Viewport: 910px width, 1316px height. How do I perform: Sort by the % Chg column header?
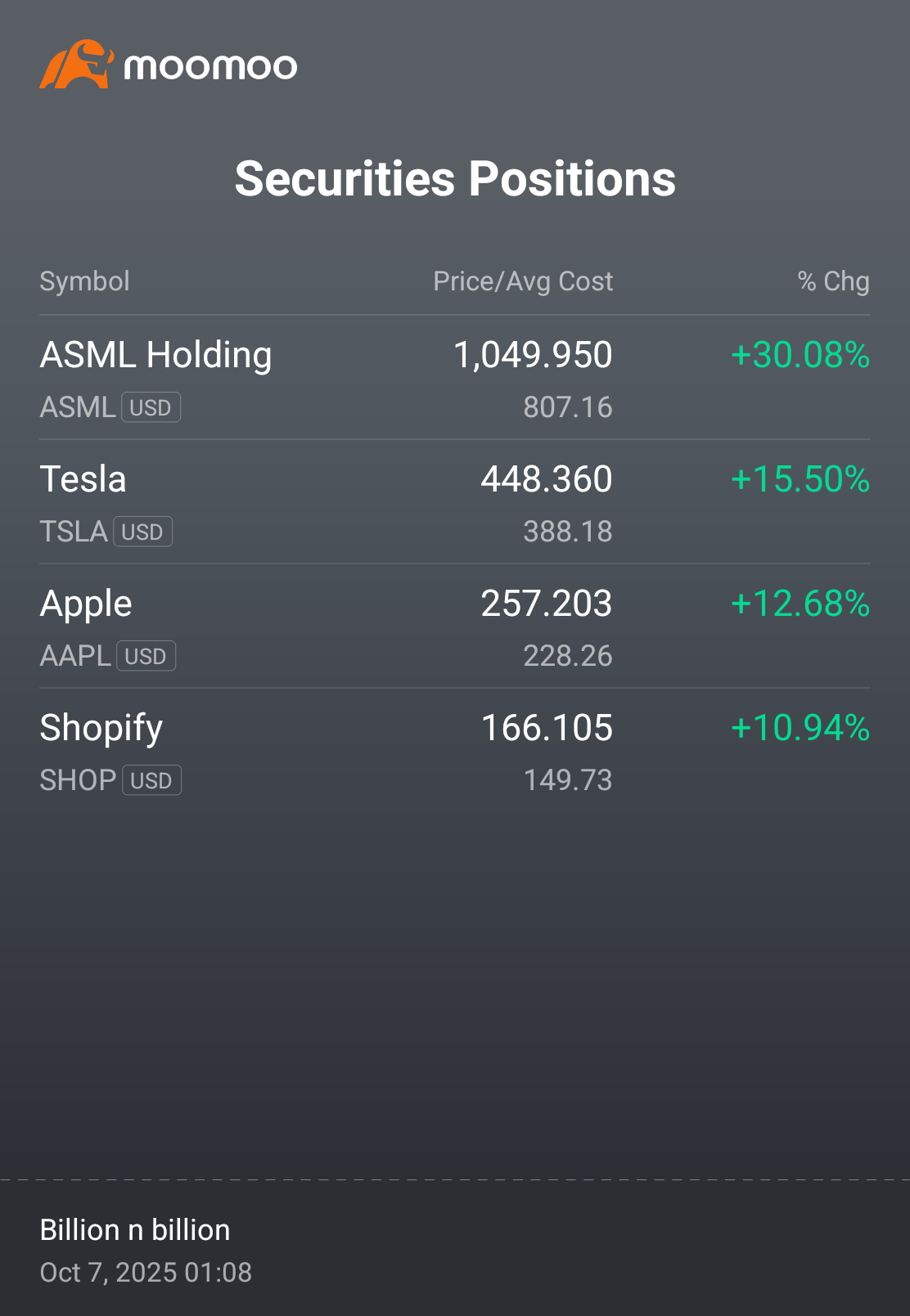pyautogui.click(x=833, y=281)
